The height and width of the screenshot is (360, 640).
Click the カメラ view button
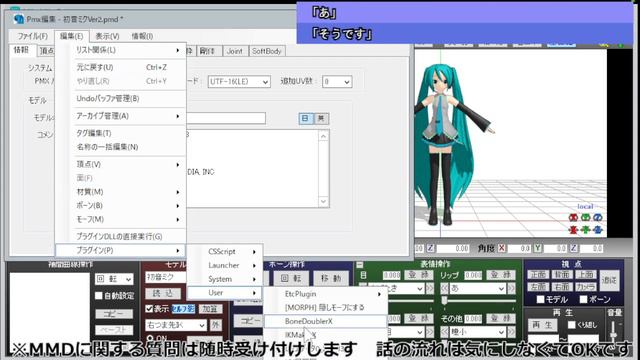[586, 287]
